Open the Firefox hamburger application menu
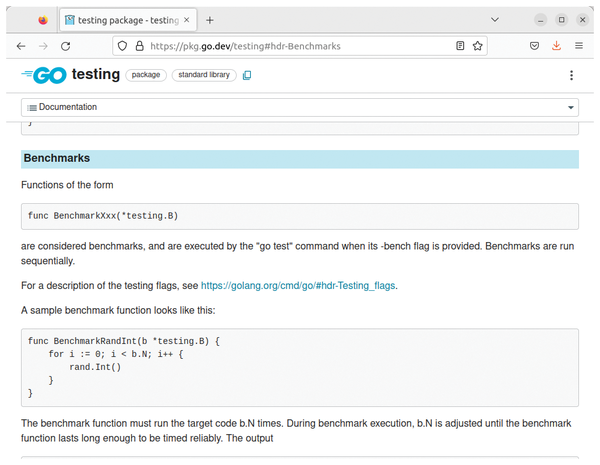 pyautogui.click(x=578, y=46)
